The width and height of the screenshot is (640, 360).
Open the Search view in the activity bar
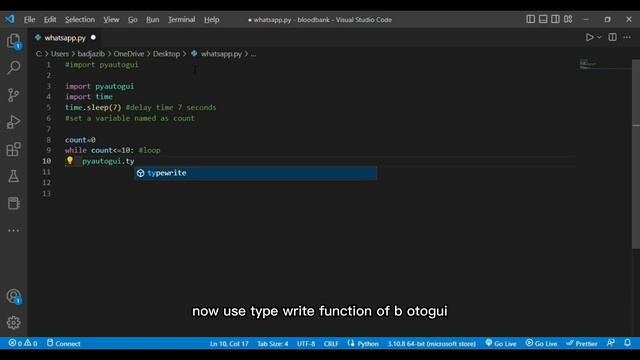[13, 67]
